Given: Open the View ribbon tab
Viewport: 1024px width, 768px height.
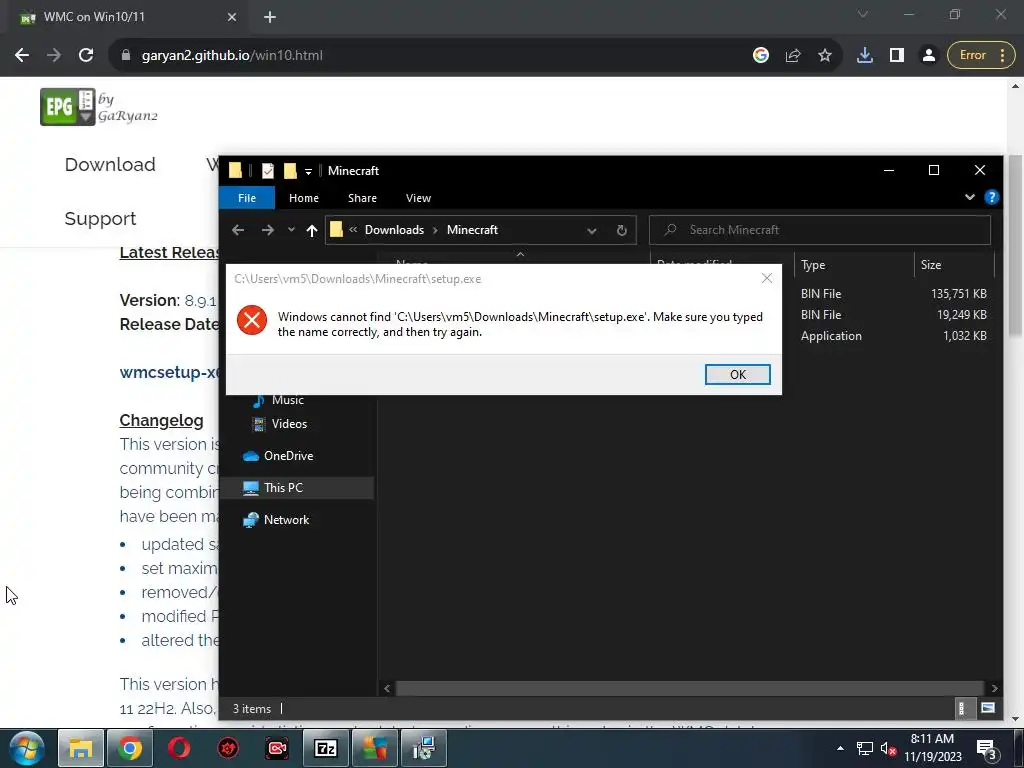Looking at the screenshot, I should click(x=418, y=198).
